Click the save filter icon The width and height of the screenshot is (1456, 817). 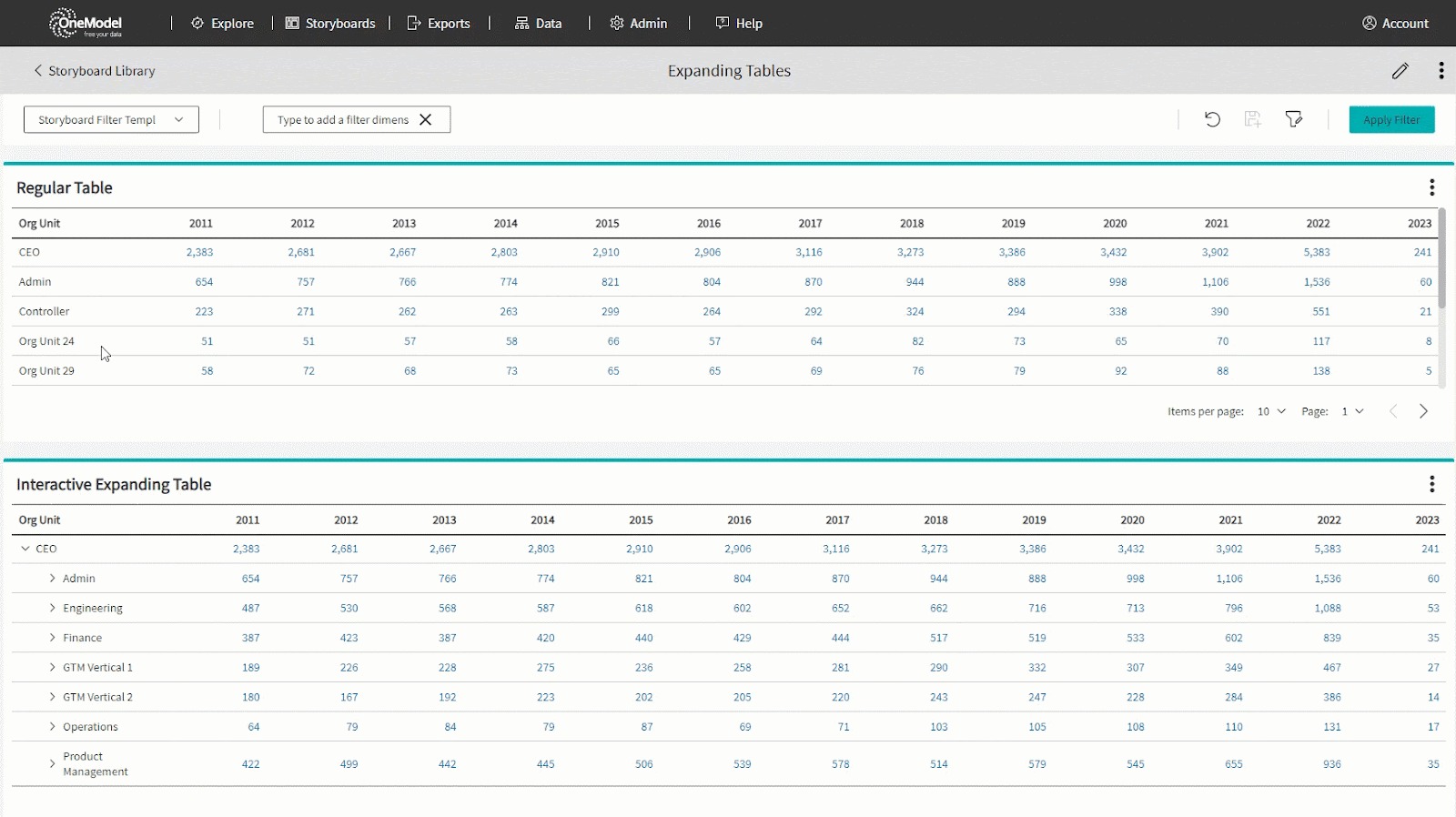(x=1253, y=119)
